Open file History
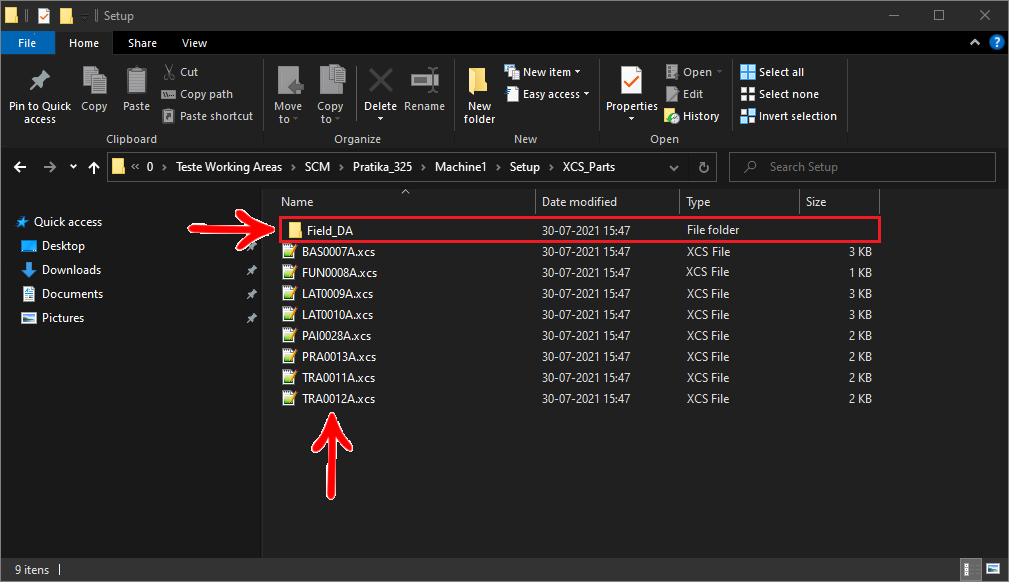Image resolution: width=1009 pixels, height=582 pixels. coord(692,116)
